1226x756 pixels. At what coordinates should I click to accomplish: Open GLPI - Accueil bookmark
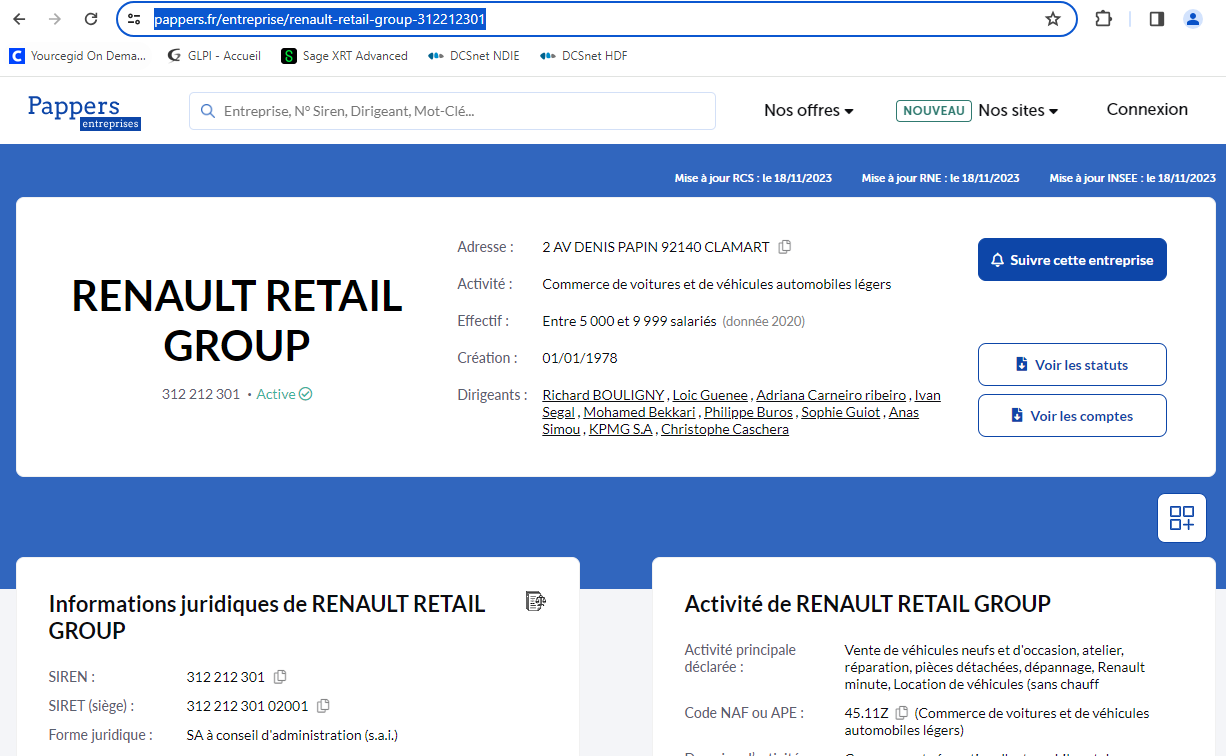pyautogui.click(x=214, y=56)
